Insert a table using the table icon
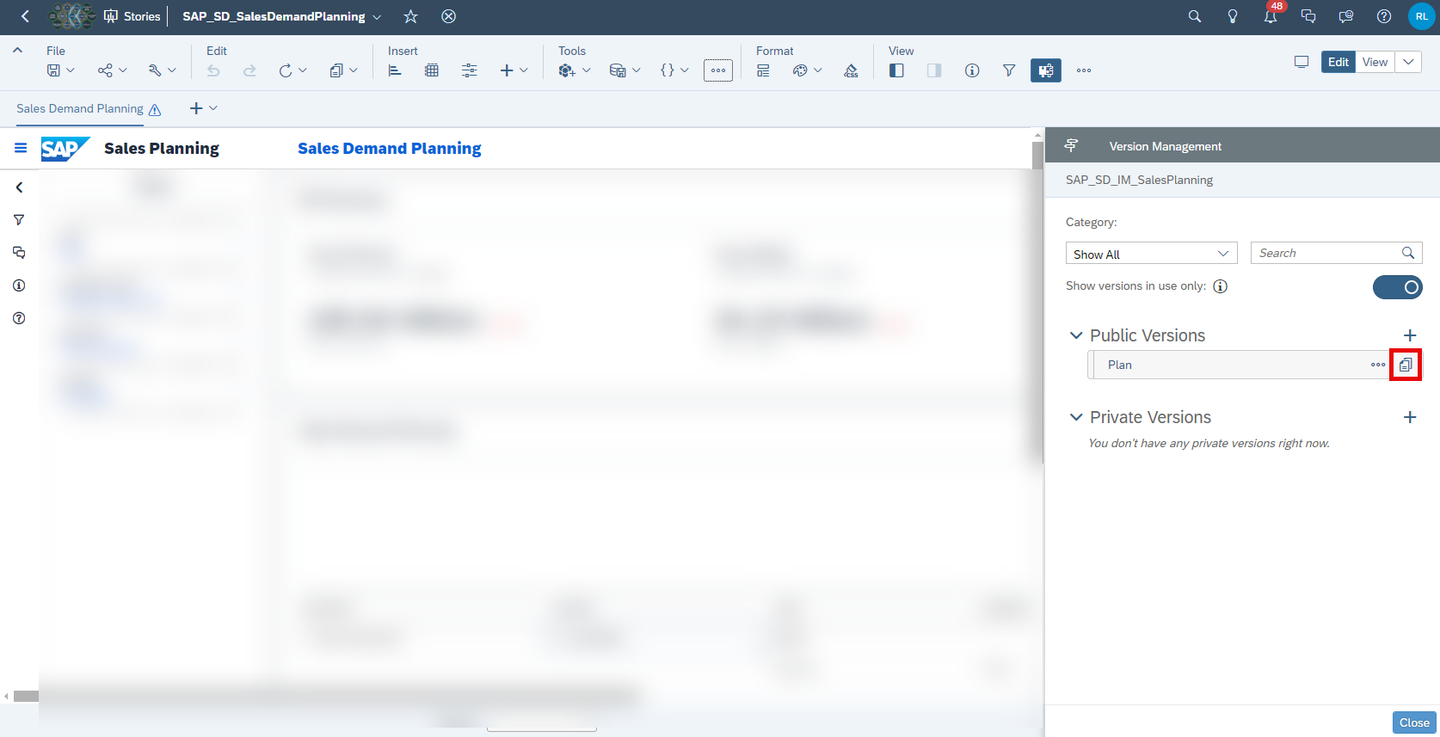 tap(432, 70)
